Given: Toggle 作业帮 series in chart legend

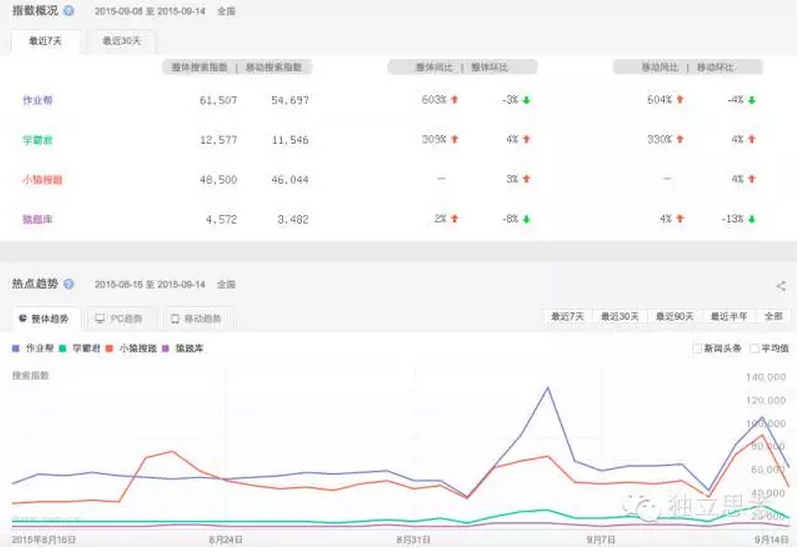Looking at the screenshot, I should (x=35, y=349).
